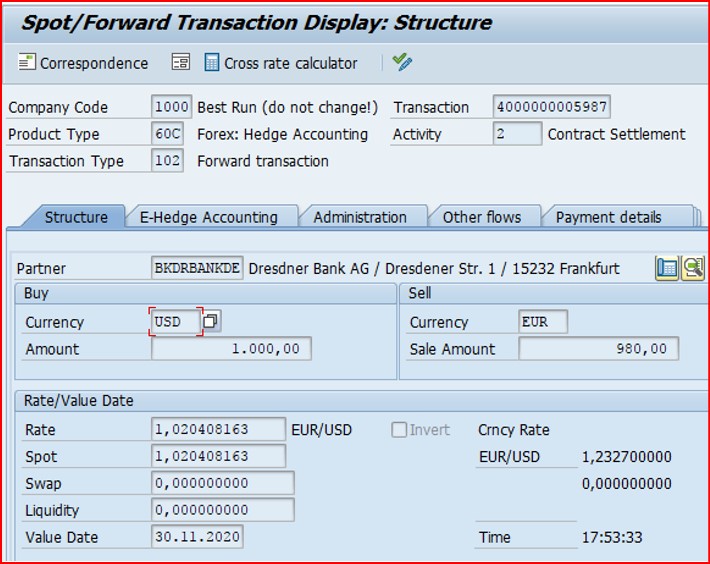Click the Transaction Type field 102
Image resolution: width=710 pixels, height=564 pixels.
coord(167,160)
